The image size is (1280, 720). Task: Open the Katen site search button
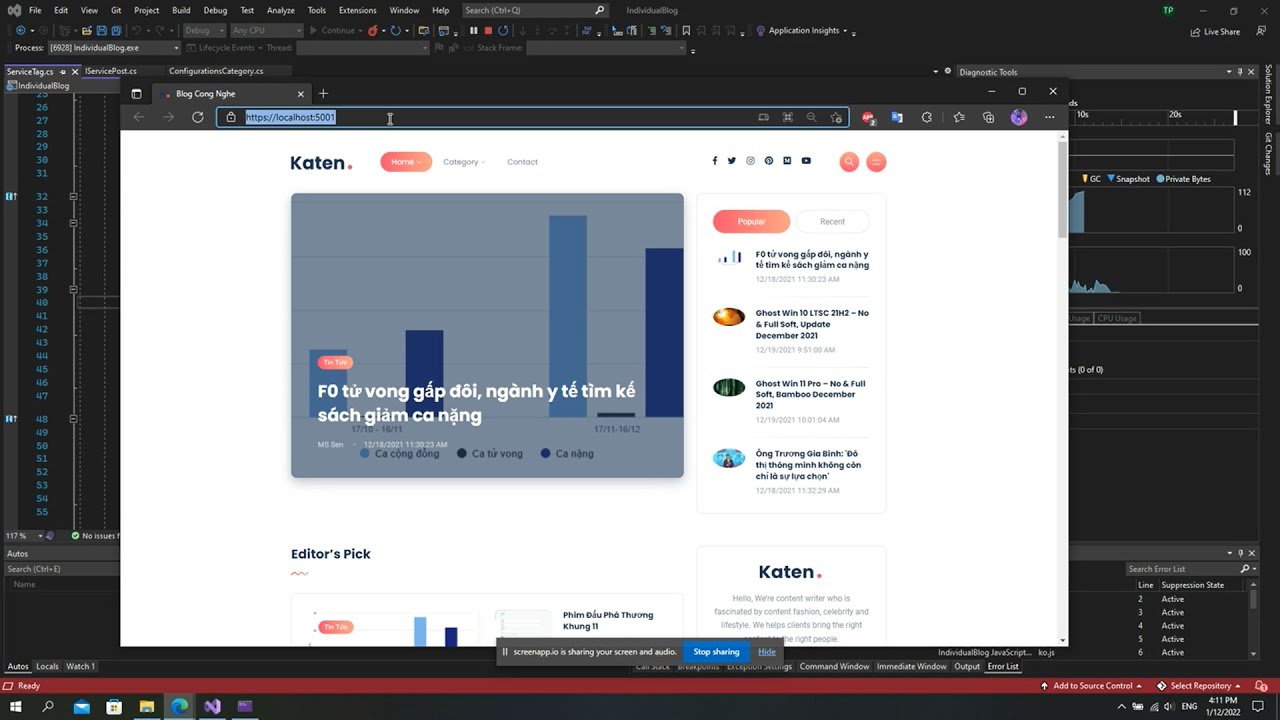pyautogui.click(x=849, y=162)
